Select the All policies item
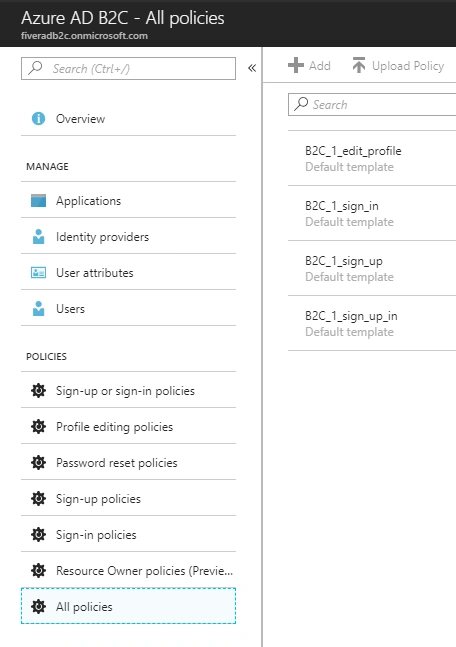Viewport: 456px width, 647px height. [128, 606]
